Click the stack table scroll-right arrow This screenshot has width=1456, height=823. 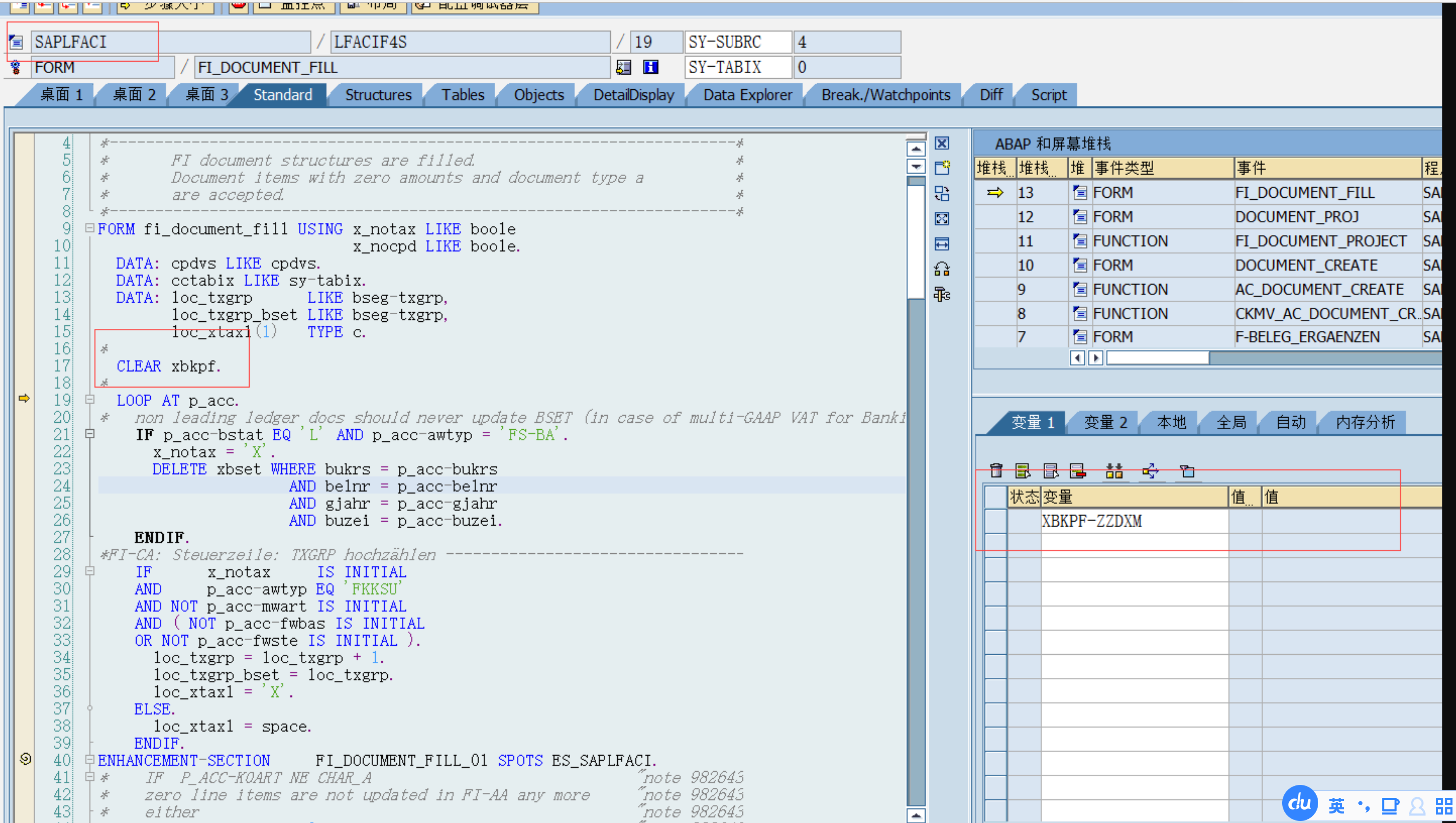[x=1096, y=358]
